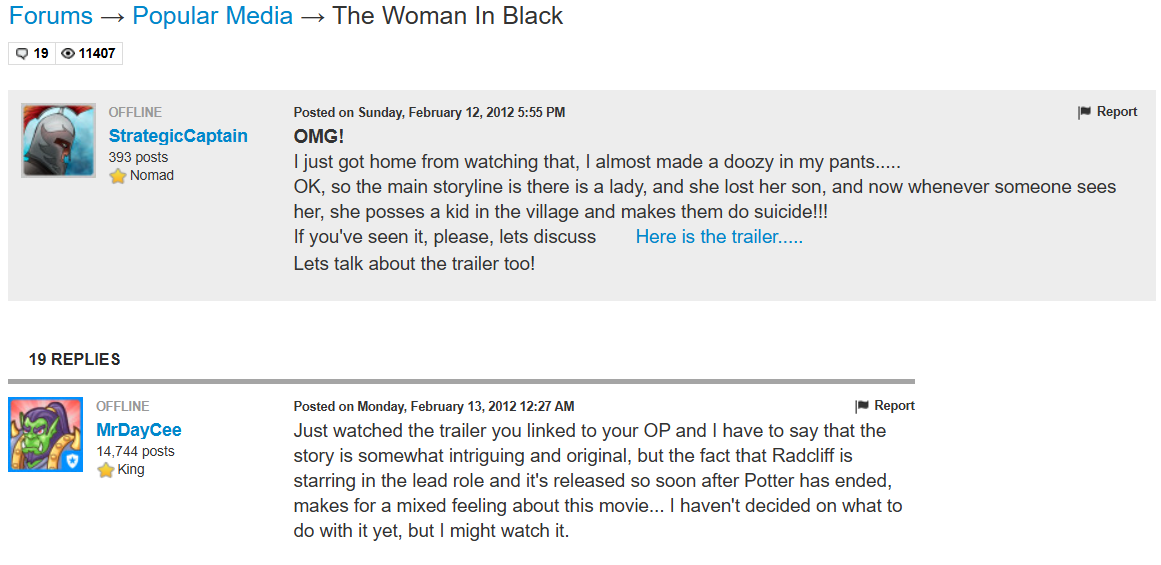Click the star icon beside King rank
The image size is (1161, 565).
click(106, 470)
